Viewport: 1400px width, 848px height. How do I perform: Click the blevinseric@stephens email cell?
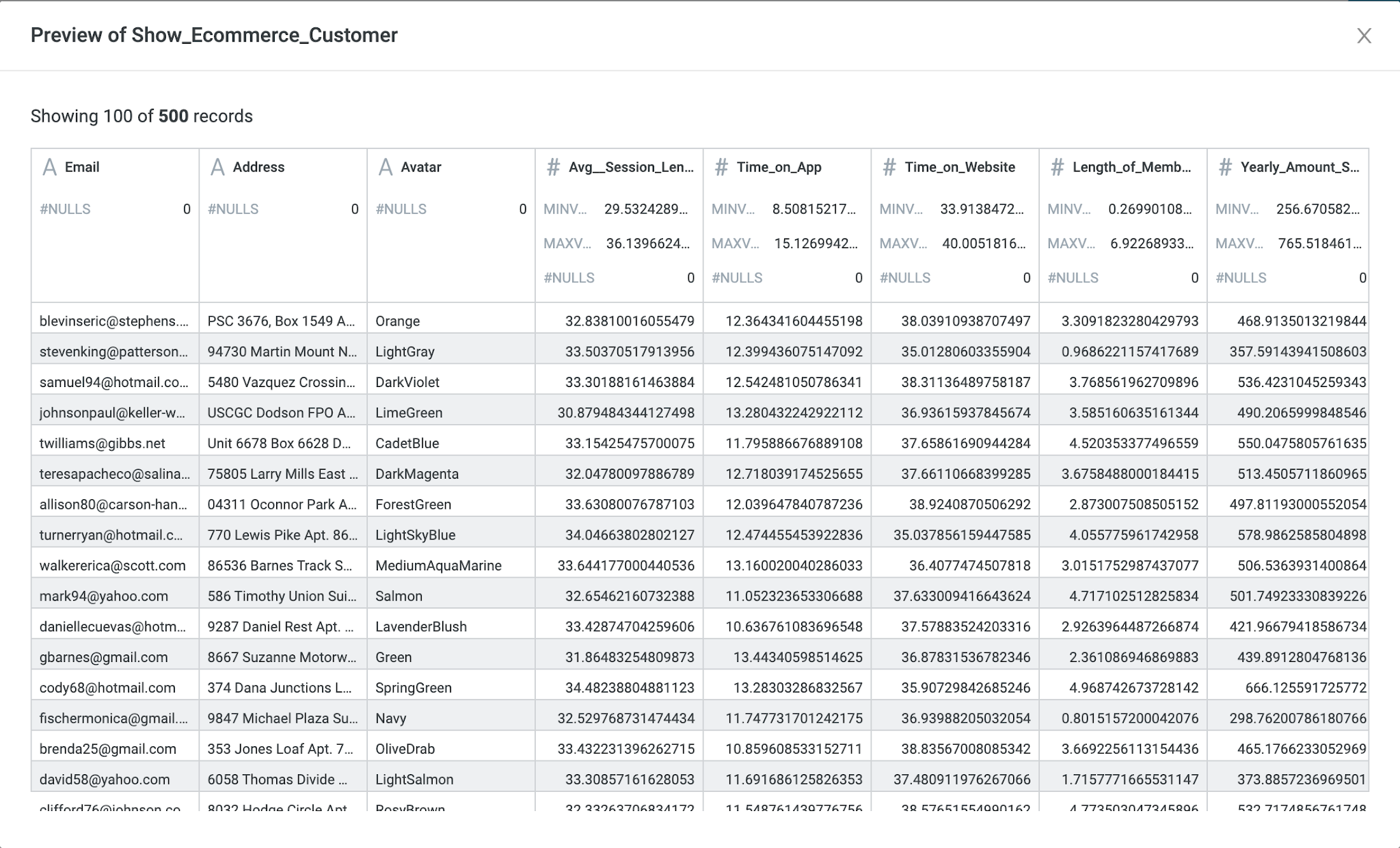pos(113,321)
